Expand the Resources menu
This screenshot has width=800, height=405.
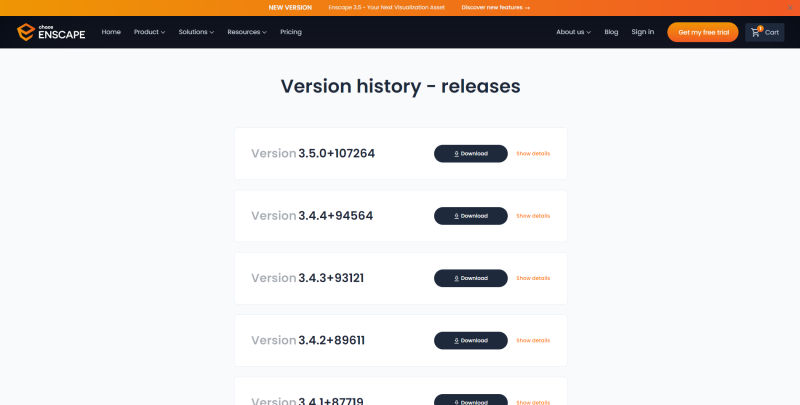tap(247, 32)
